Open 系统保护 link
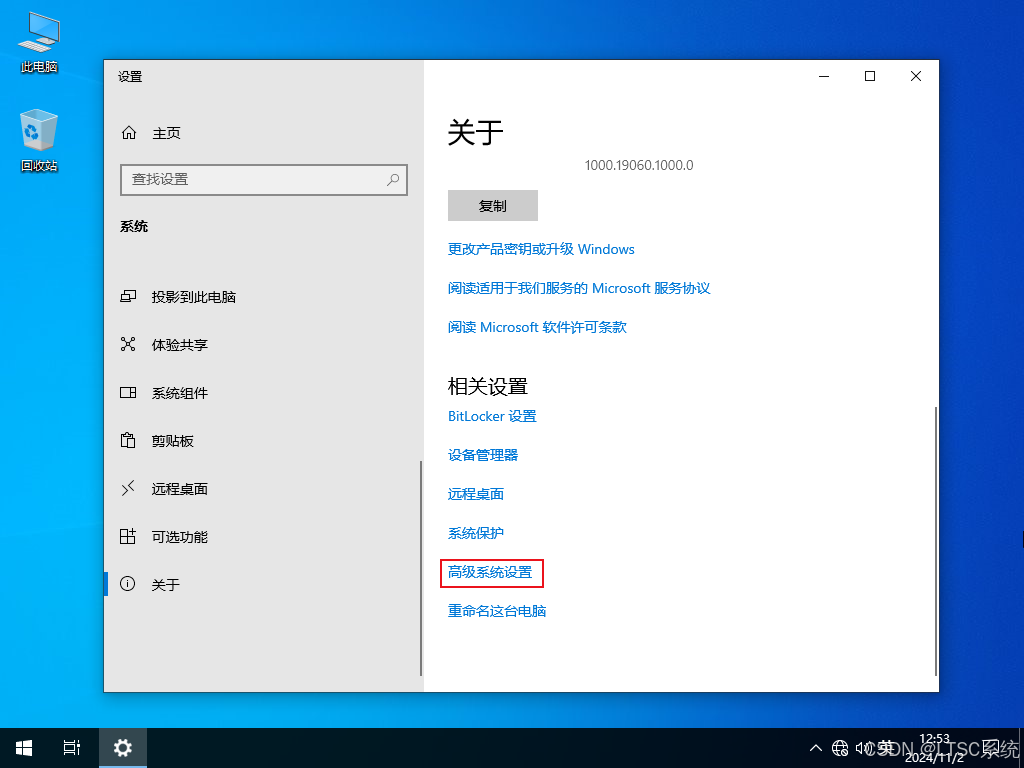1024x768 pixels. tap(475, 533)
